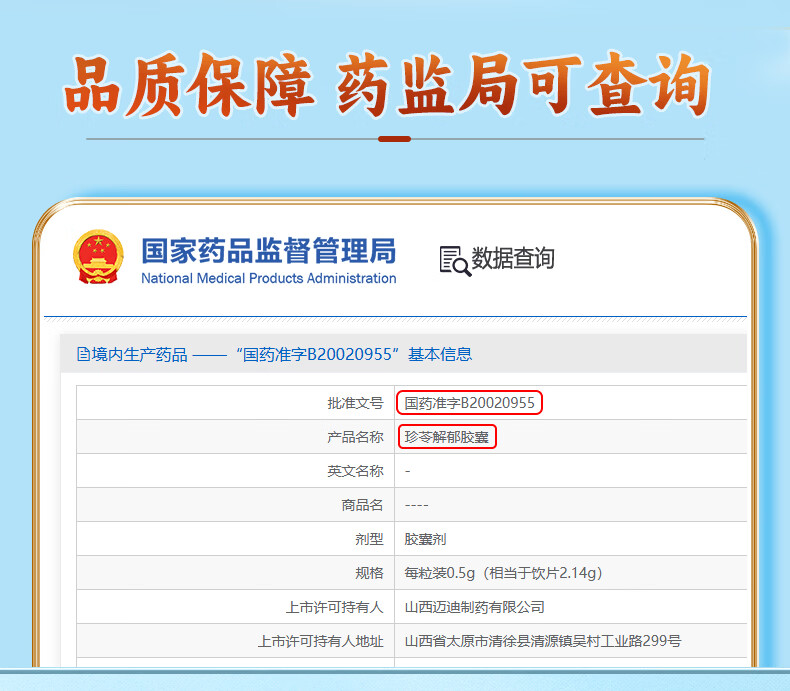
Task: Open the 数据查询 section label
Action: (x=513, y=258)
